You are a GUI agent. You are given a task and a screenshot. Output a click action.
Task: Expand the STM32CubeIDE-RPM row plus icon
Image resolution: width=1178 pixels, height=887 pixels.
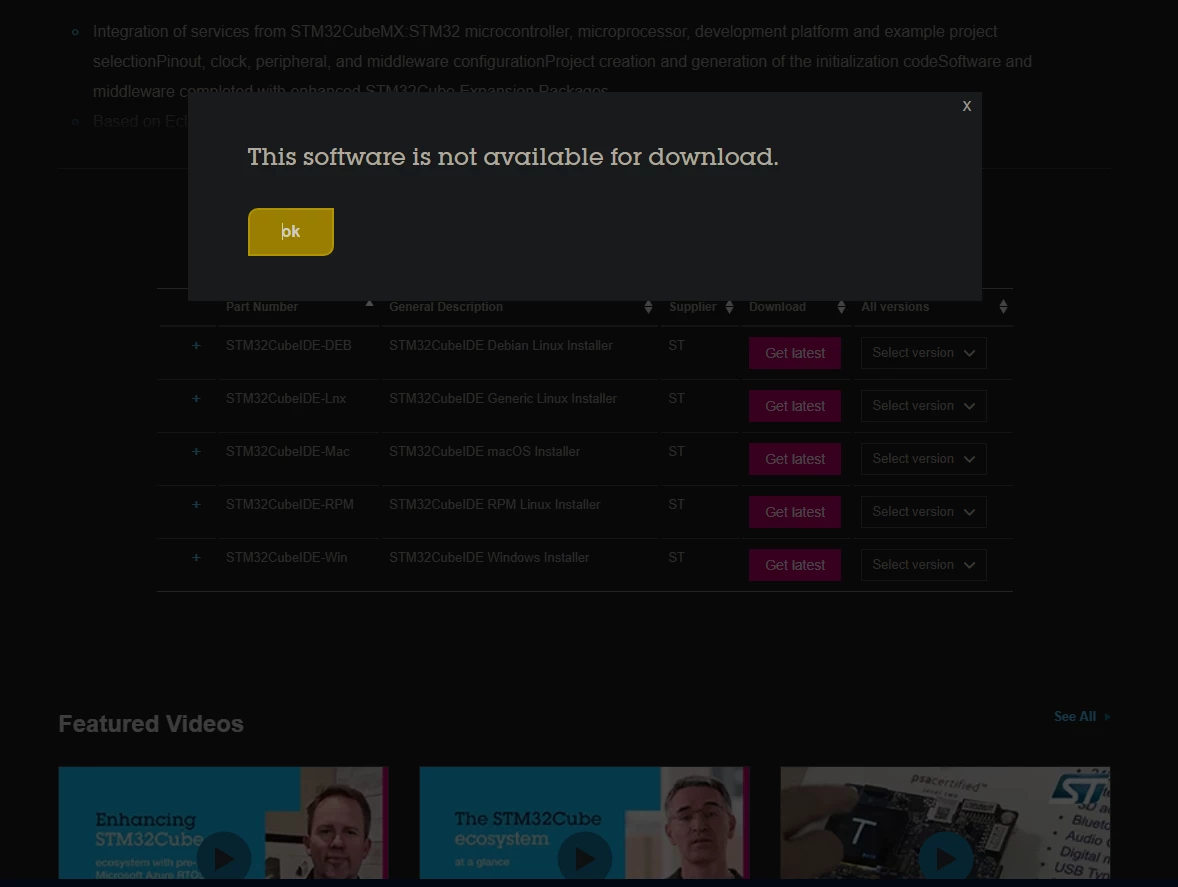196,505
